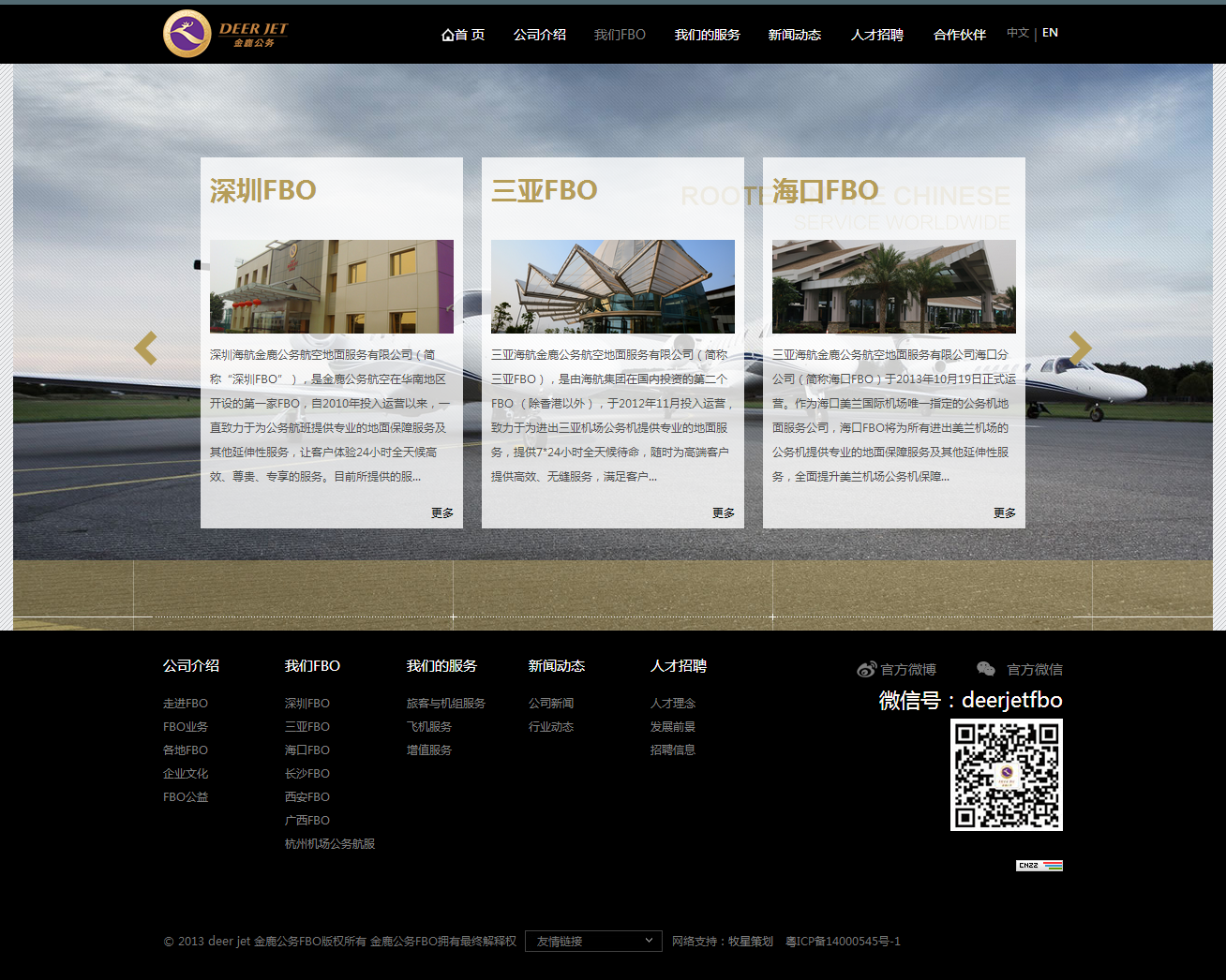Select 我们FBO in top navigation
1226x980 pixels.
620,35
